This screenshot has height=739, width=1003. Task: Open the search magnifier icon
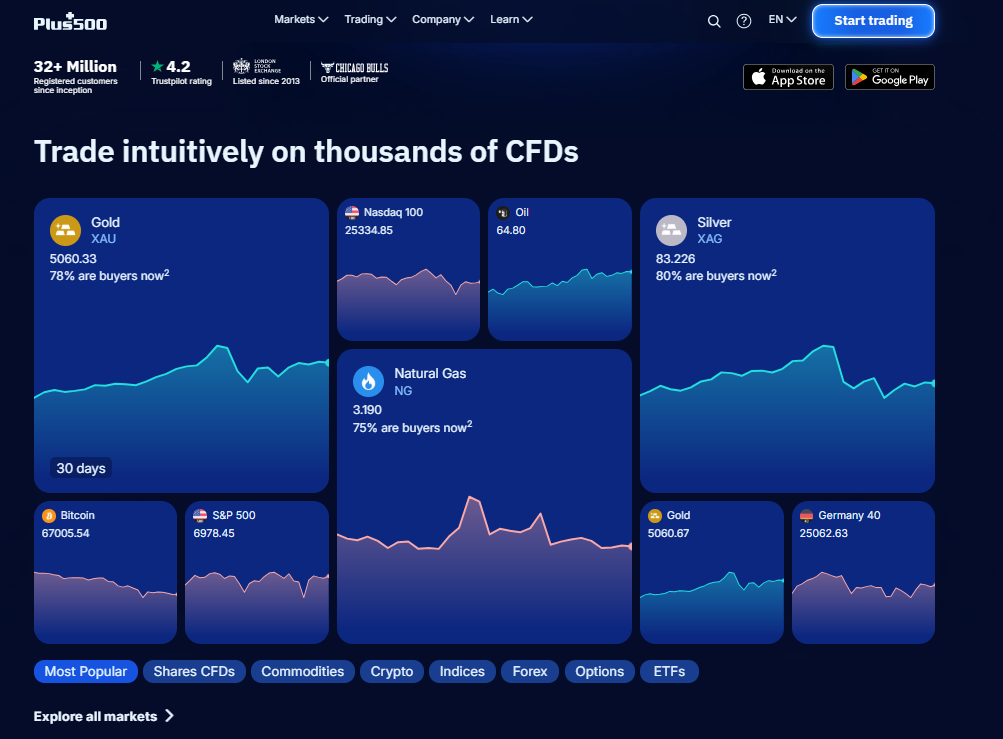(x=714, y=21)
